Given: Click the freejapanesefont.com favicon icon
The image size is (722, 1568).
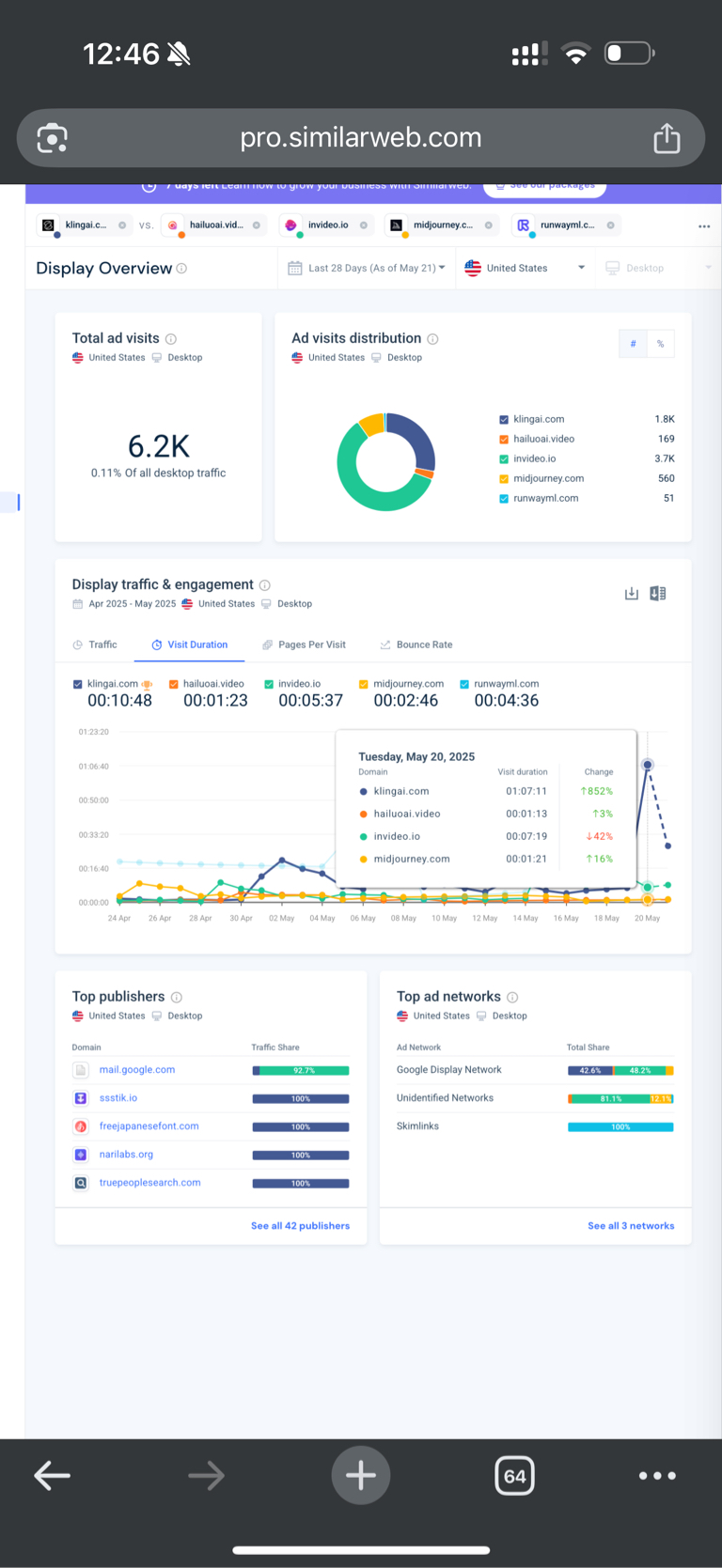Looking at the screenshot, I should pyautogui.click(x=81, y=1126).
